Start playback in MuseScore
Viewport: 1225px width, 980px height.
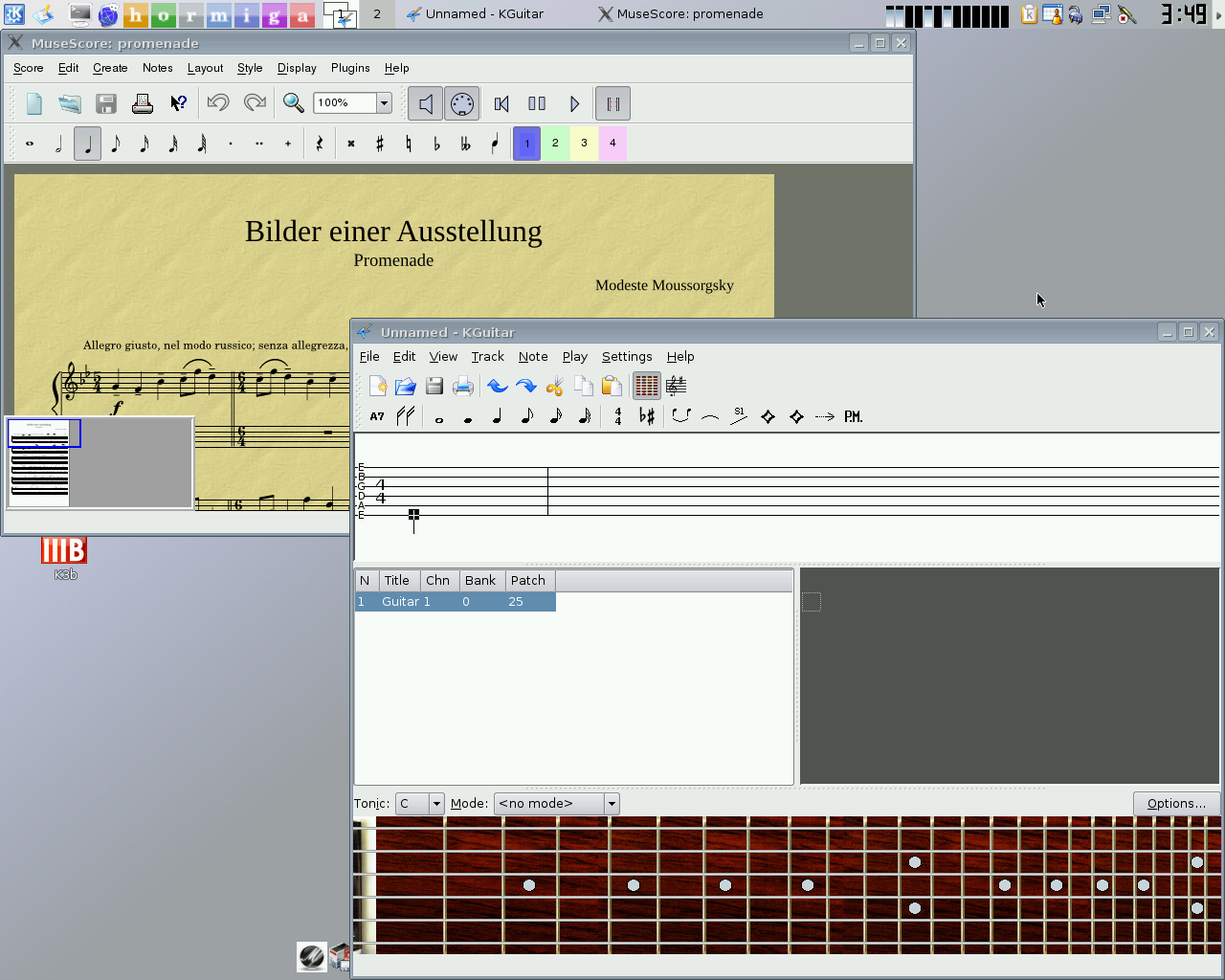pyautogui.click(x=574, y=103)
